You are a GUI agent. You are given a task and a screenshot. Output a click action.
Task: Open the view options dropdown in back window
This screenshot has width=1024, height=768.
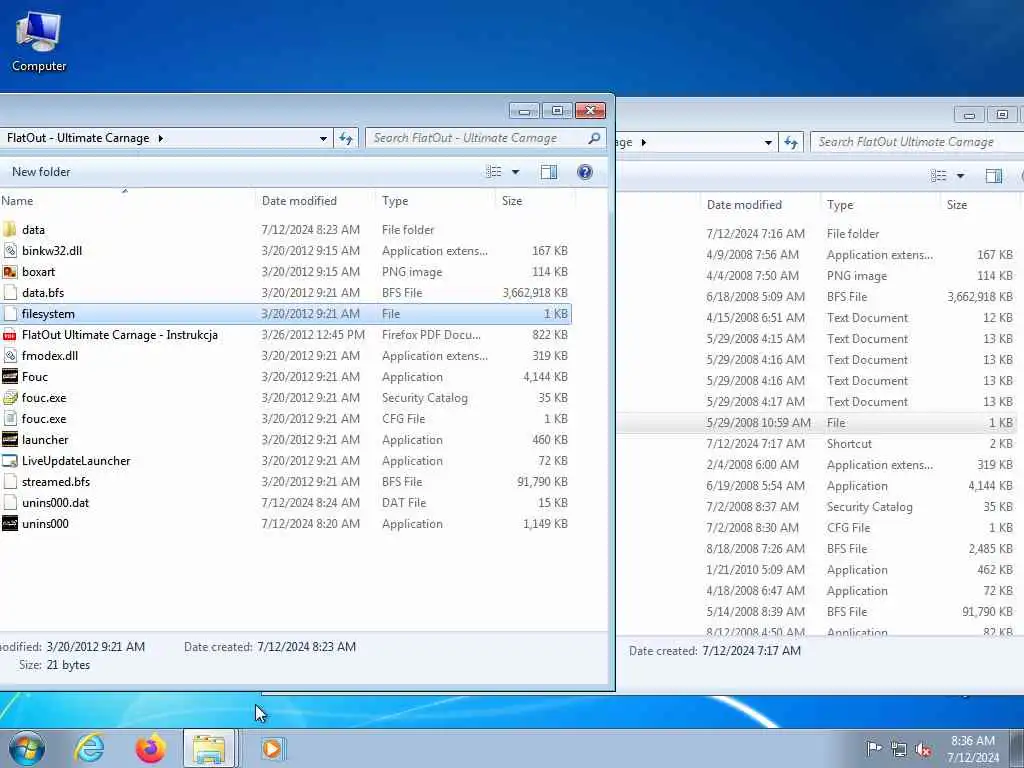[960, 176]
